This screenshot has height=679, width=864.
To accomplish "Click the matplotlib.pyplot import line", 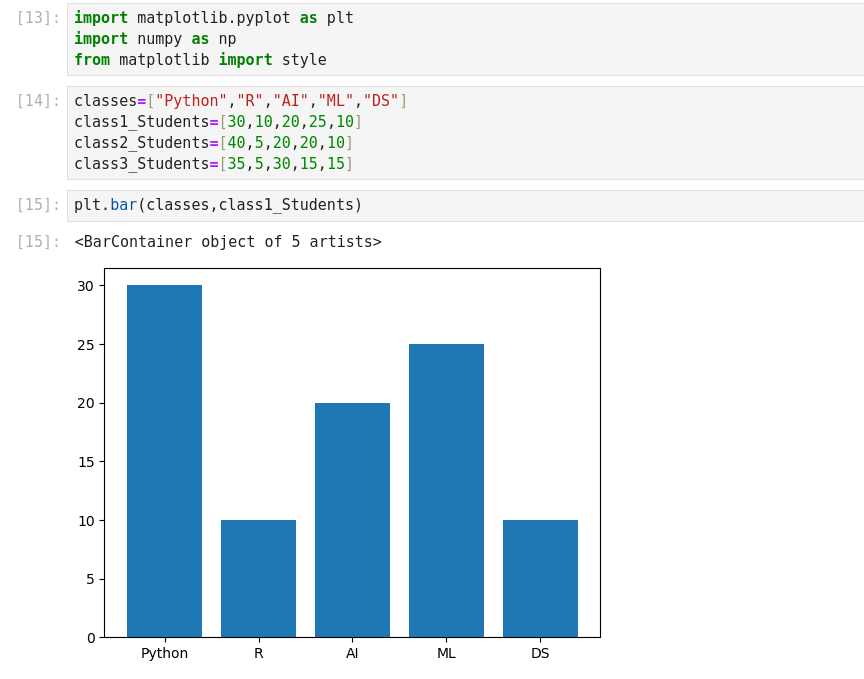I will [213, 18].
